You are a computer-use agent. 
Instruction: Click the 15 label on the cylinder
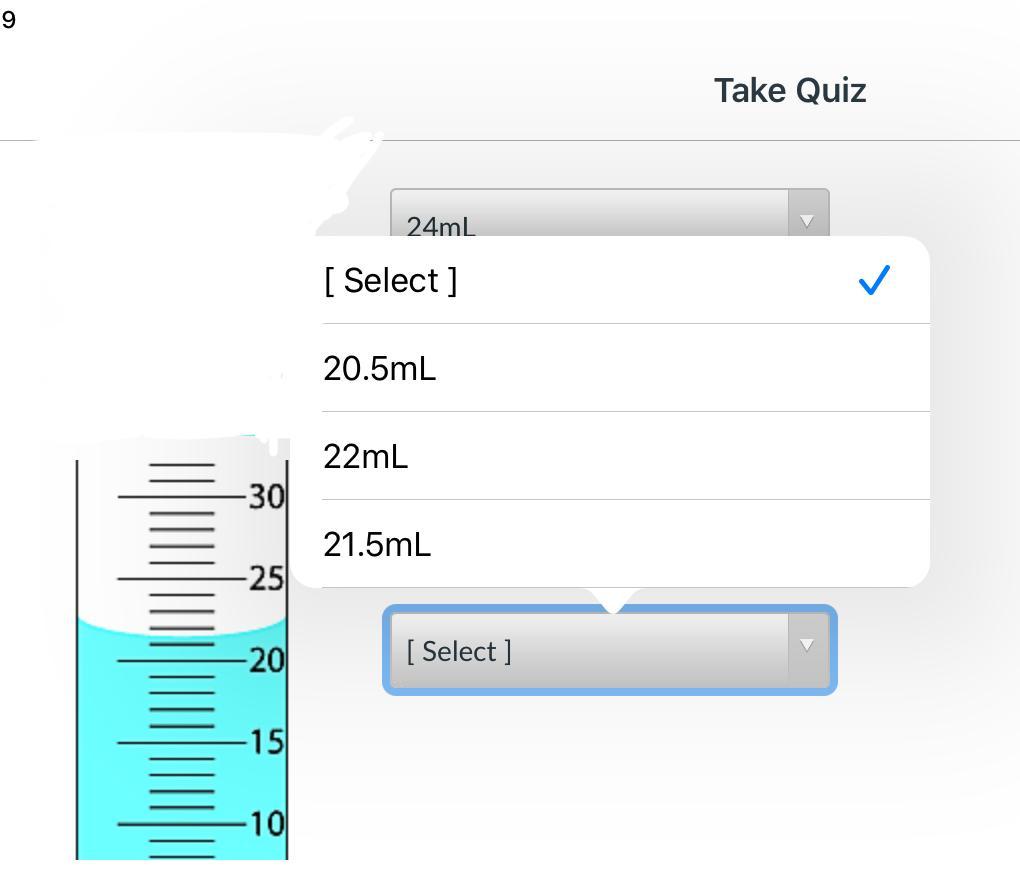[x=267, y=742]
